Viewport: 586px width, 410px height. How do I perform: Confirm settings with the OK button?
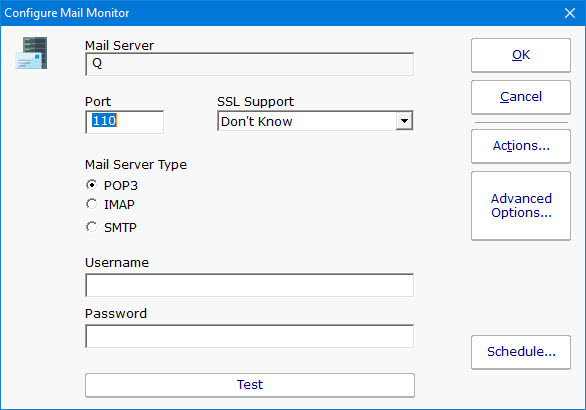[x=521, y=55]
